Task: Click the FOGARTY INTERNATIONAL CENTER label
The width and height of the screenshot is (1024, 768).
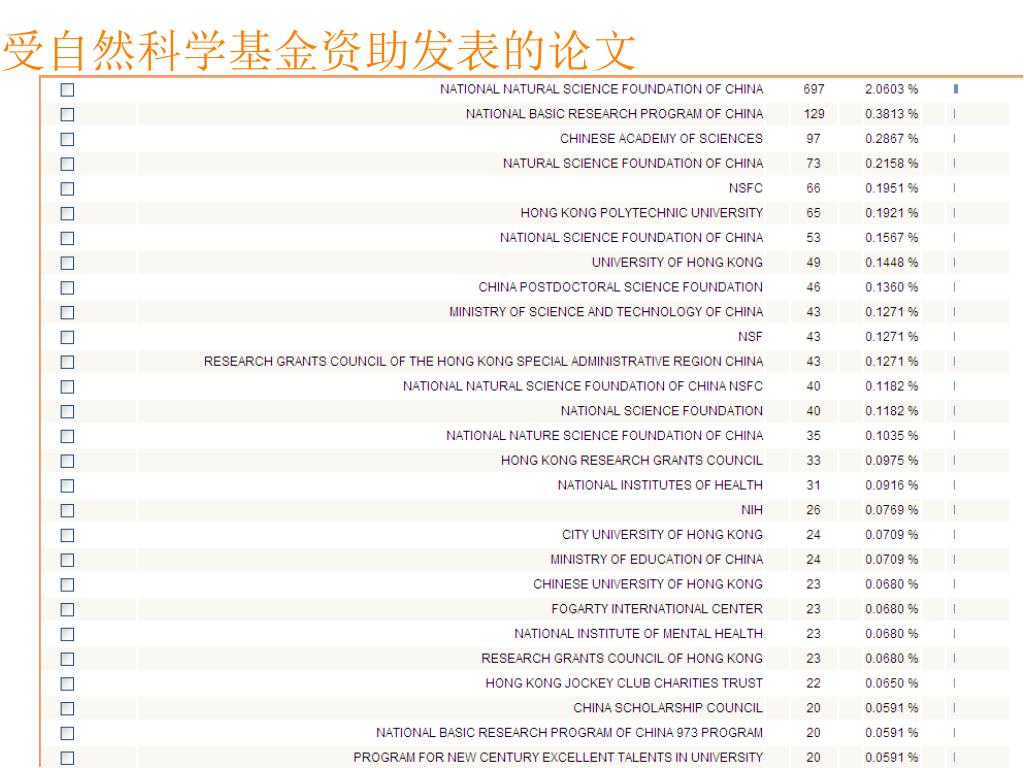Action: coord(657,609)
